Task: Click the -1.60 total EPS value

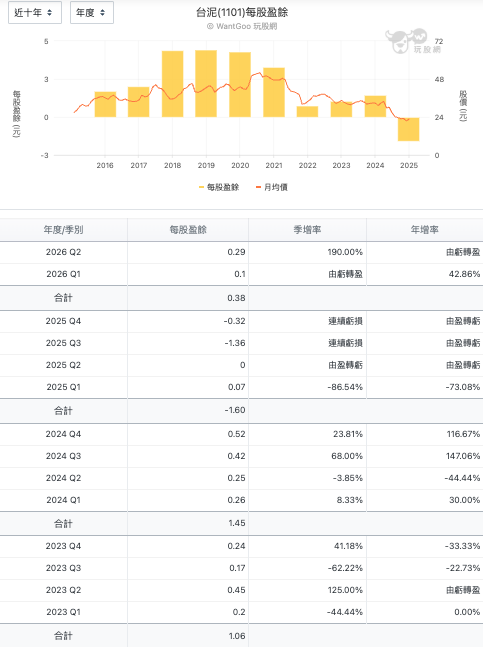Action: (235, 410)
